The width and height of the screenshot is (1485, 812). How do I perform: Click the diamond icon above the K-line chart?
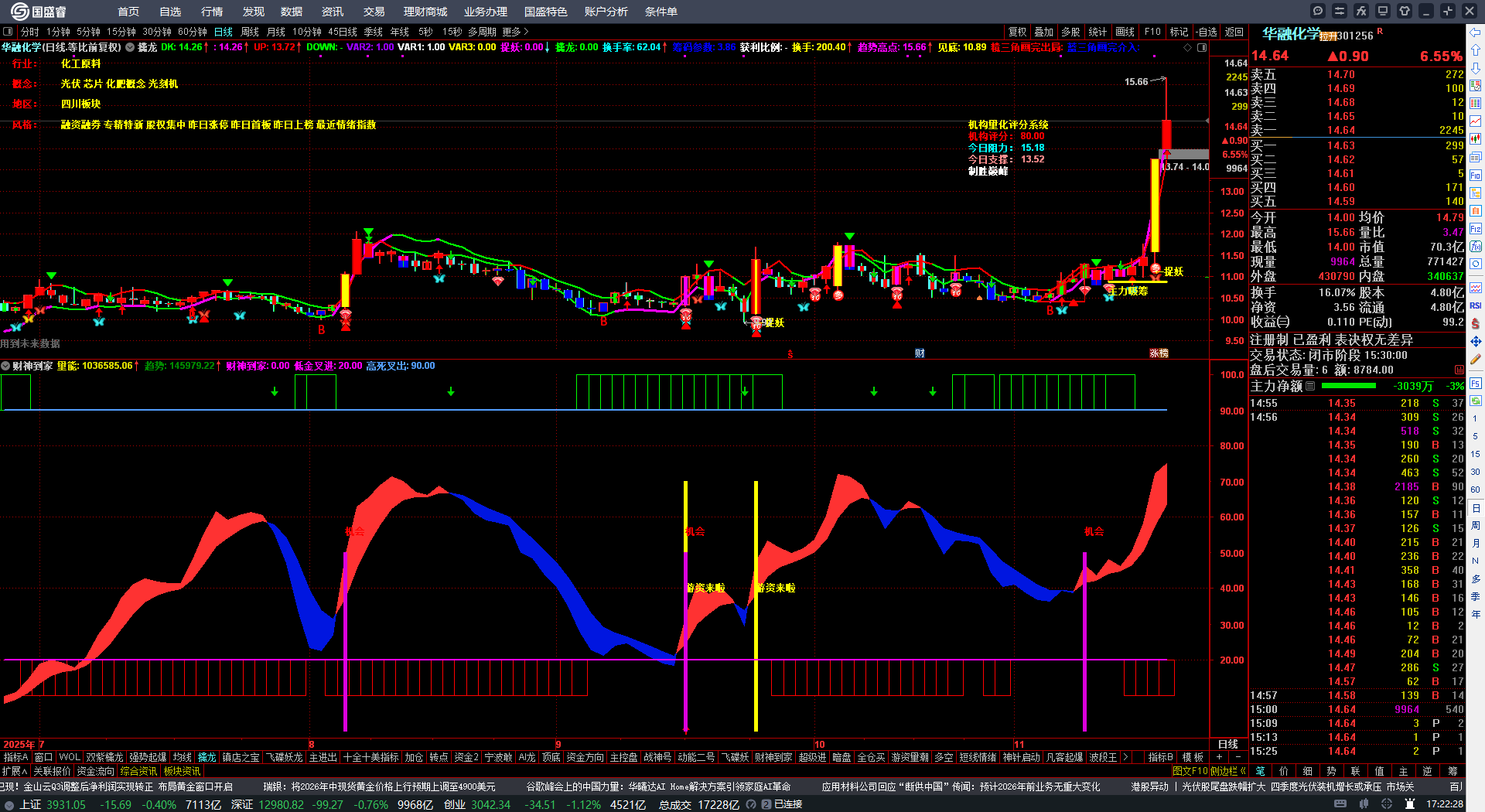(x=1188, y=47)
